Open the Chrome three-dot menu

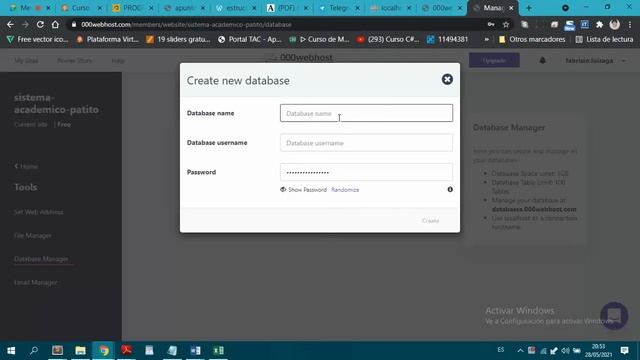point(630,24)
